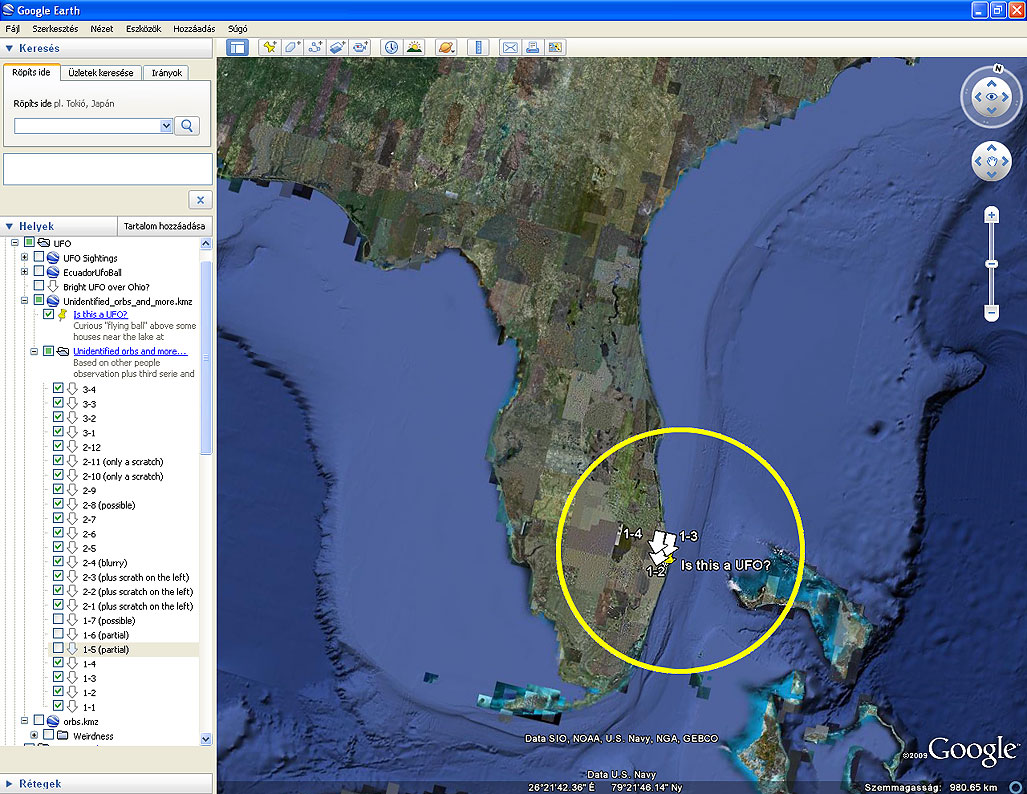Show the ruler measuring tool

point(478,47)
